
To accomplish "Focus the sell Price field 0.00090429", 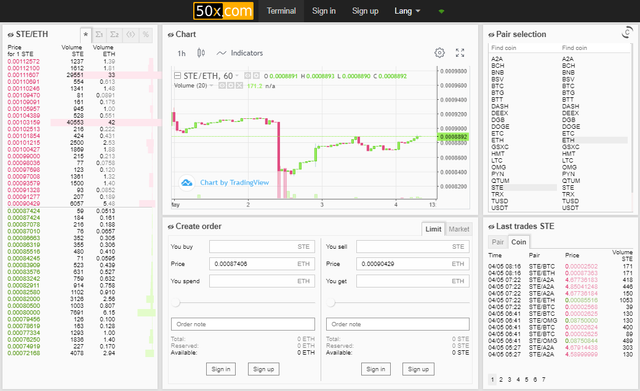I will point(413,264).
